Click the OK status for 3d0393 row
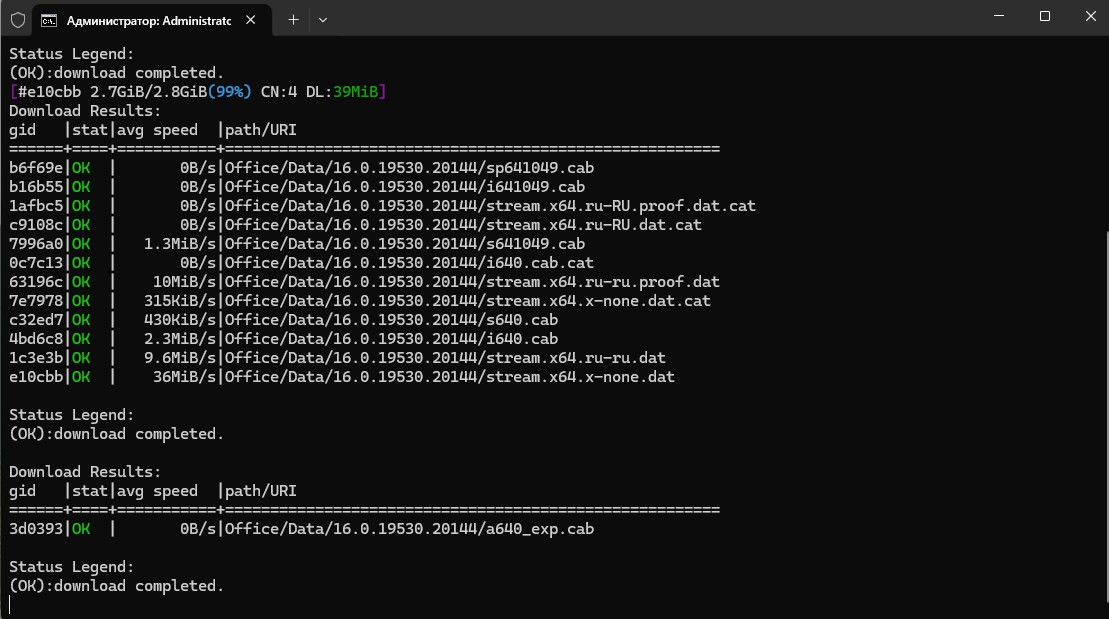The image size is (1109, 619). (81, 529)
